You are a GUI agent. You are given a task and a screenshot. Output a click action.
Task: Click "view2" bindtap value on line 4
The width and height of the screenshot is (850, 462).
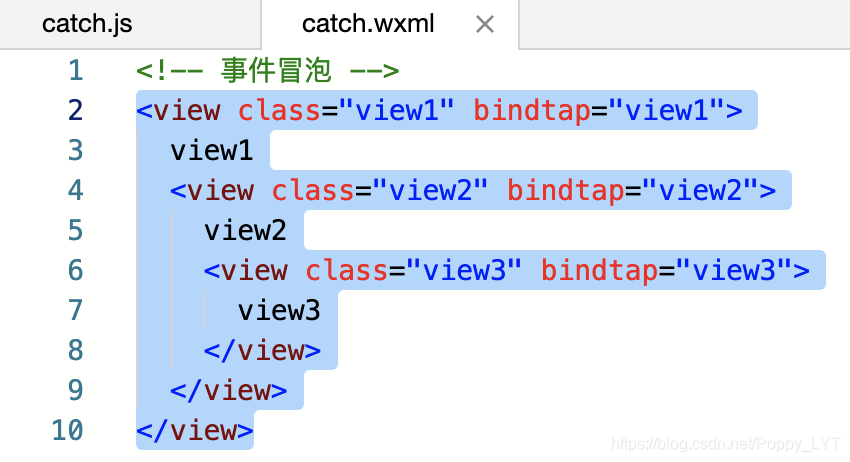tap(700, 191)
